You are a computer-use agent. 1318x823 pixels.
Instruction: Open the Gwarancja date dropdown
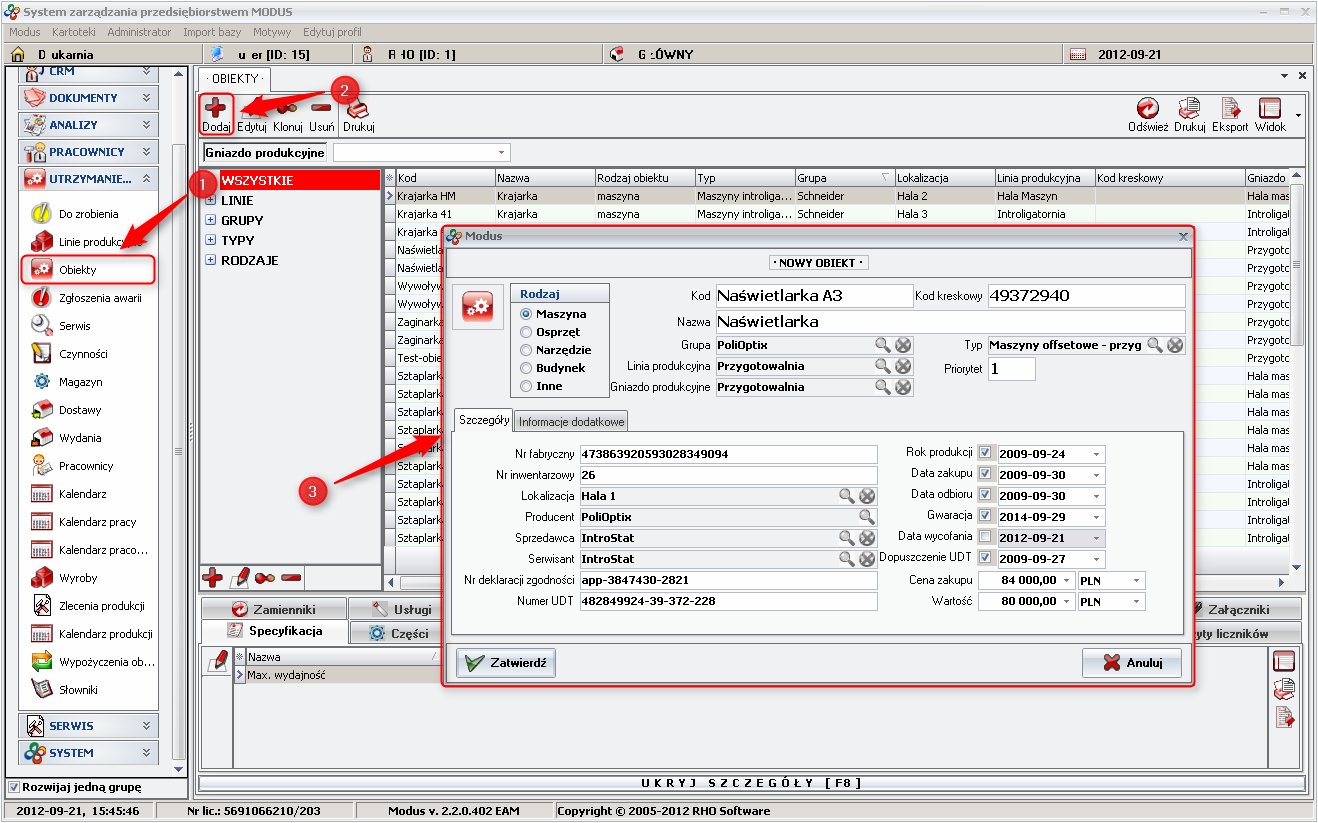1096,517
